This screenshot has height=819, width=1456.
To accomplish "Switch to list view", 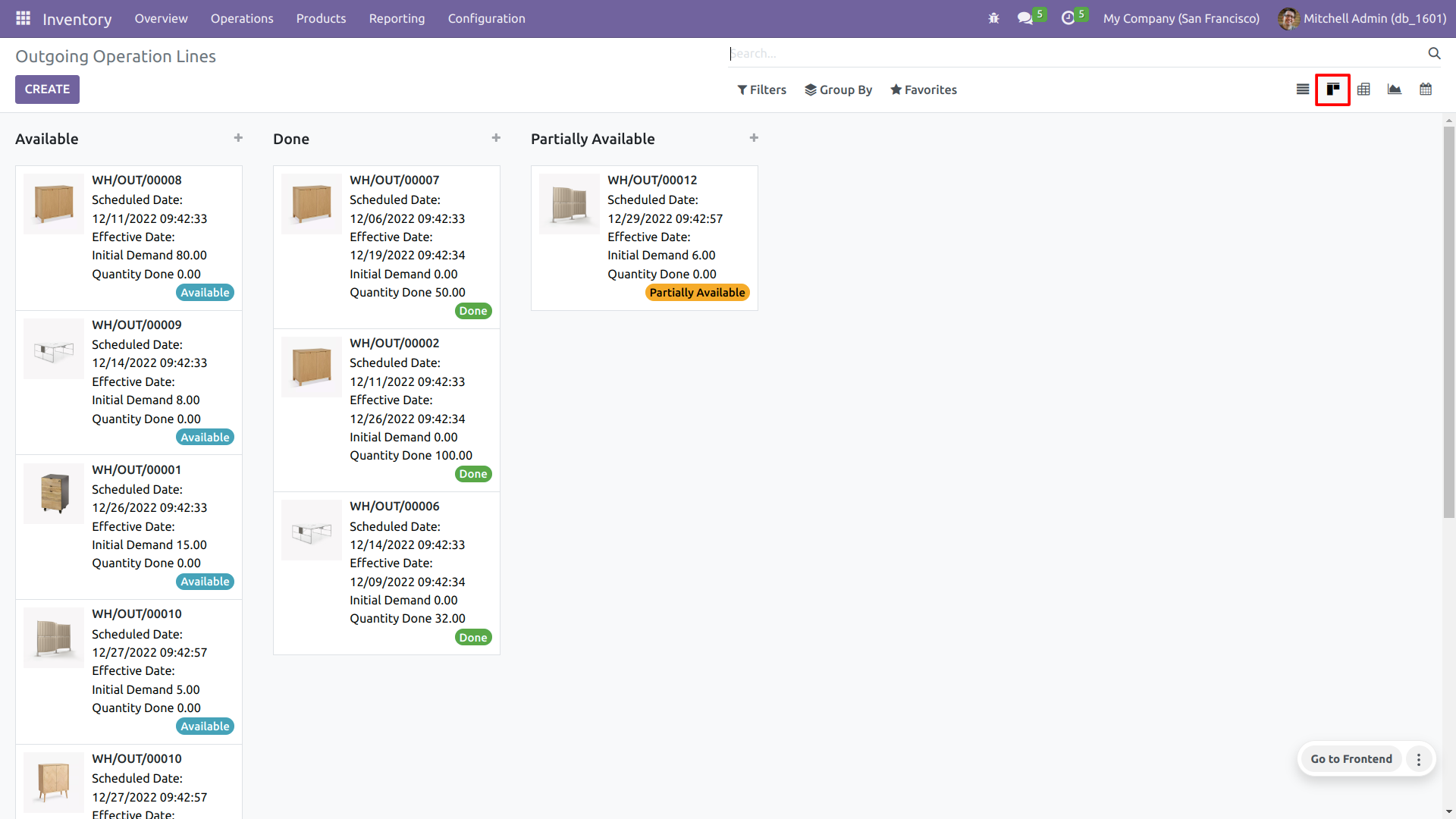I will (1303, 89).
